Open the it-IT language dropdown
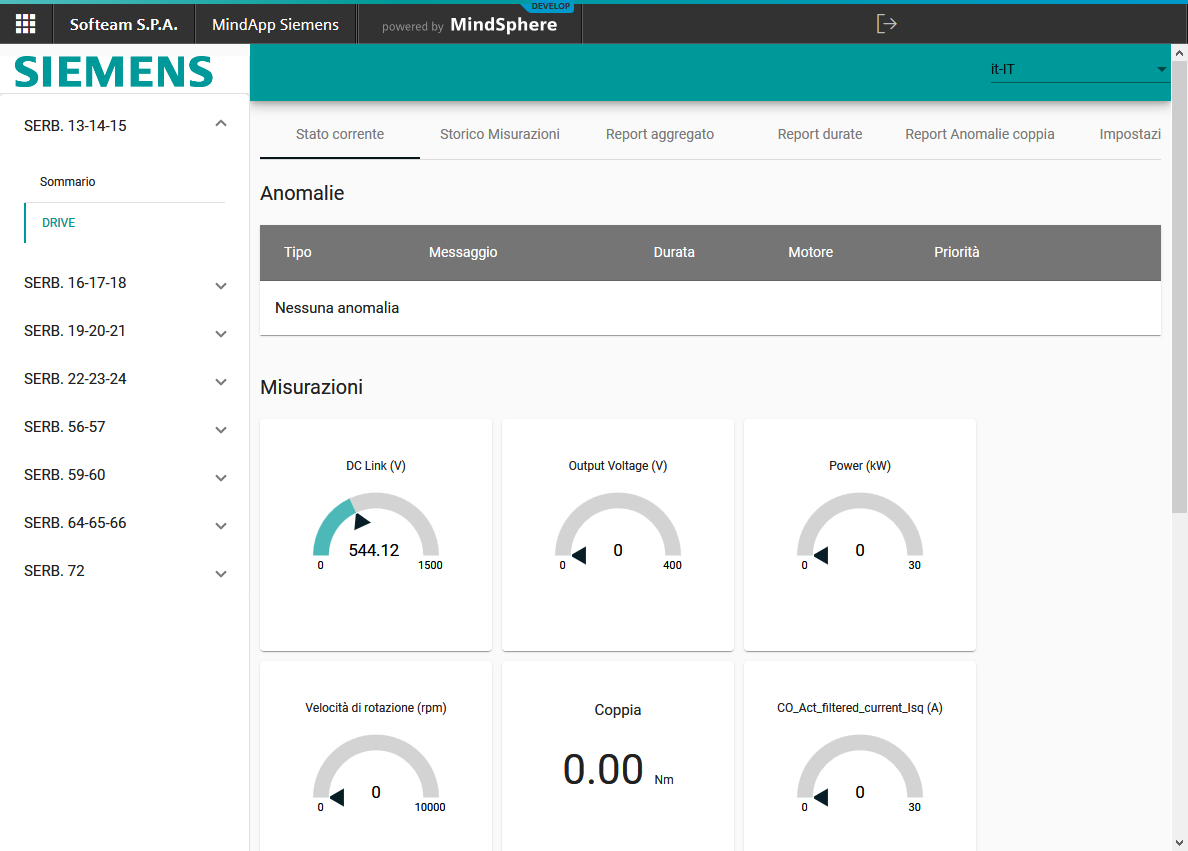Screen dimensions: 1188x851 coord(1078,70)
